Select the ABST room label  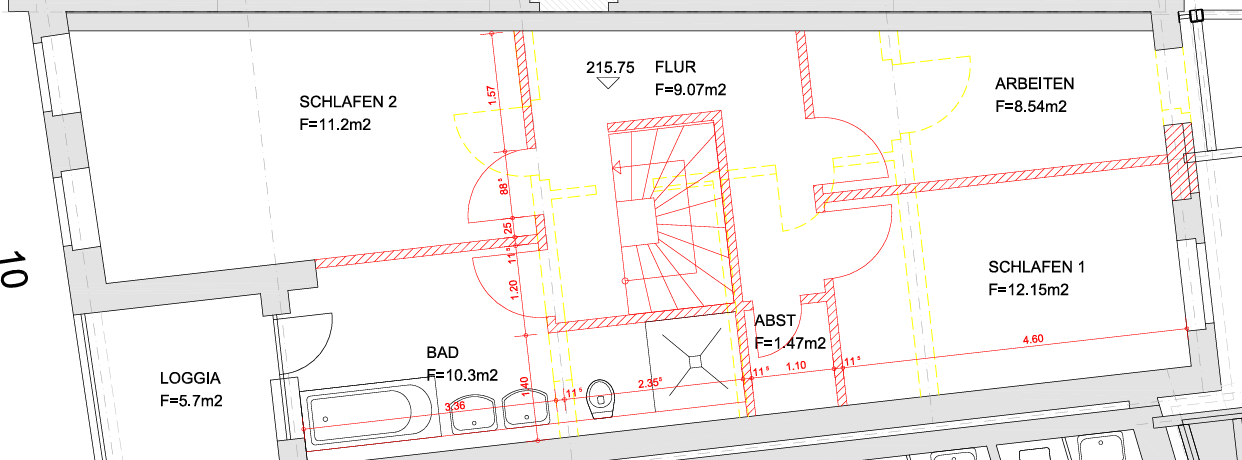point(774,322)
